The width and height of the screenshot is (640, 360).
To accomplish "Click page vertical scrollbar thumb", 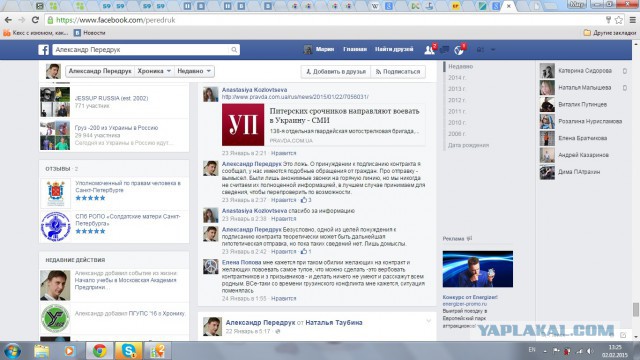I will (636, 309).
